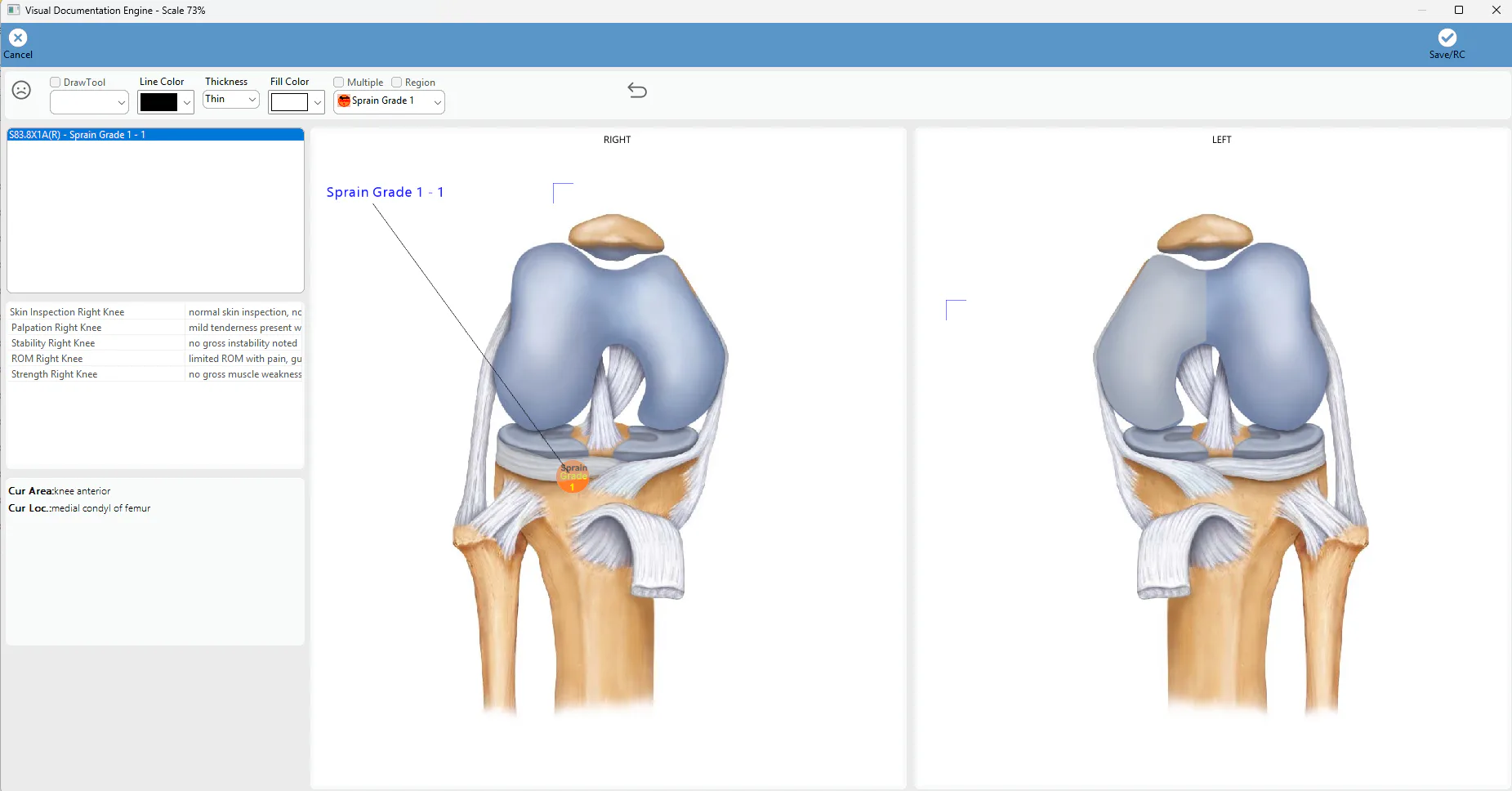1512x791 pixels.
Task: Click the undo arrow icon
Action: coord(637,91)
